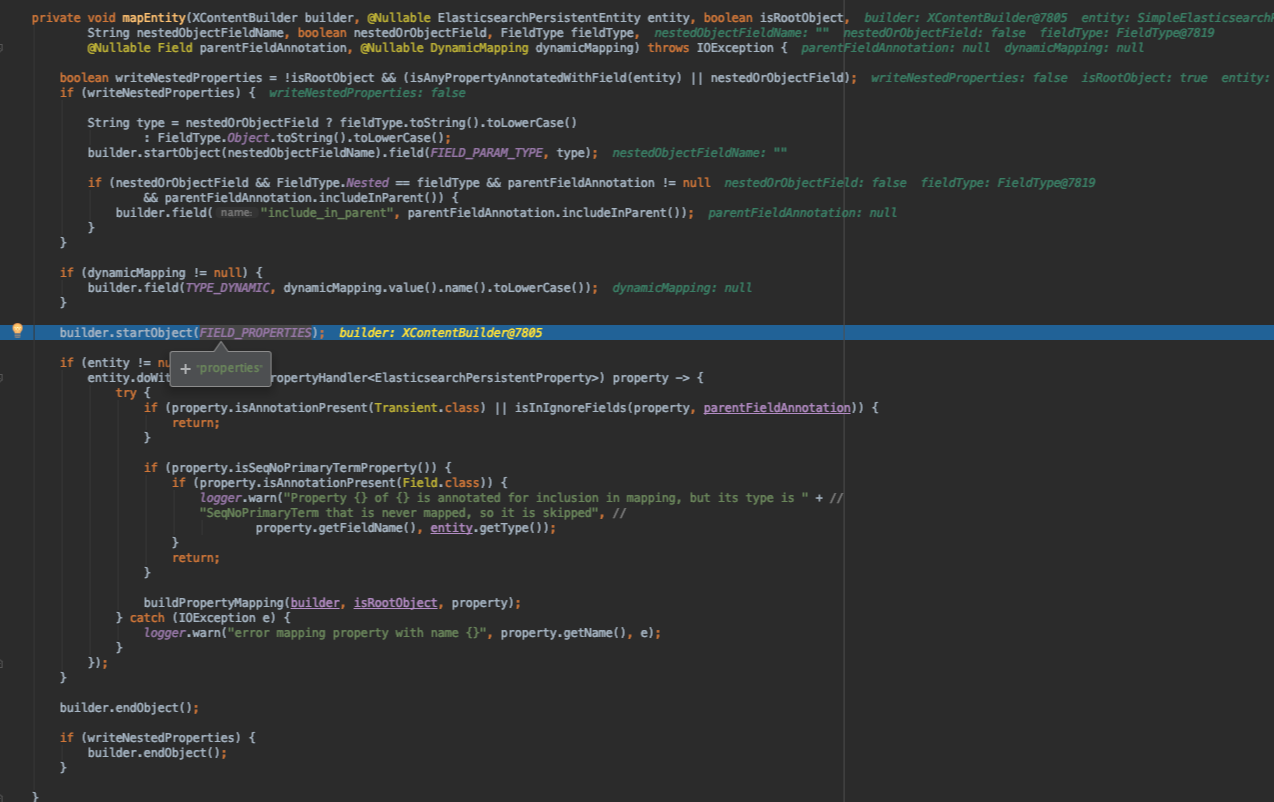Click the "name:" parameter hint in builder.field
Viewport: 1274px width, 802px height.
[236, 213]
